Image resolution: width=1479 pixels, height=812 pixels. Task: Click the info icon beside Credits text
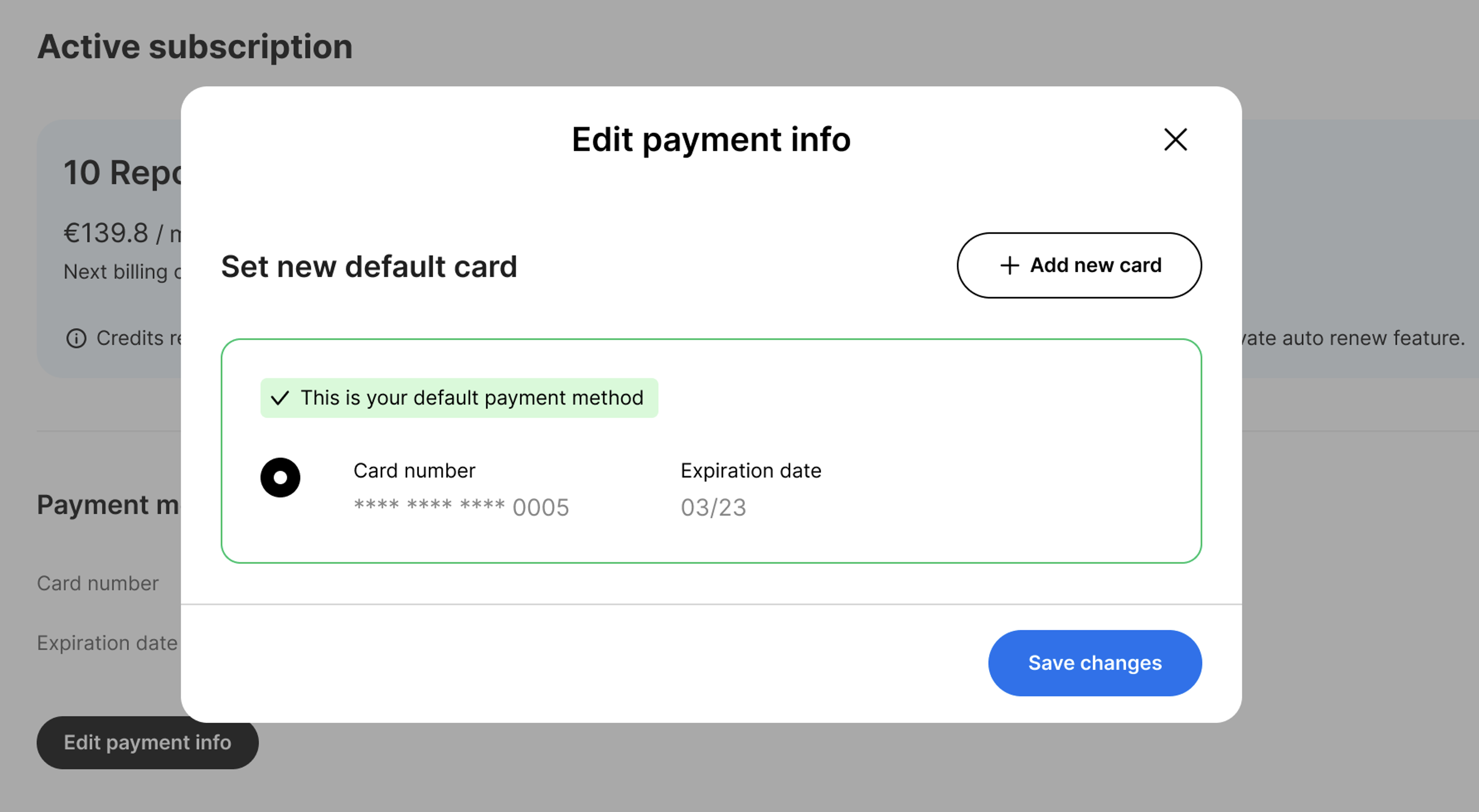[76, 338]
